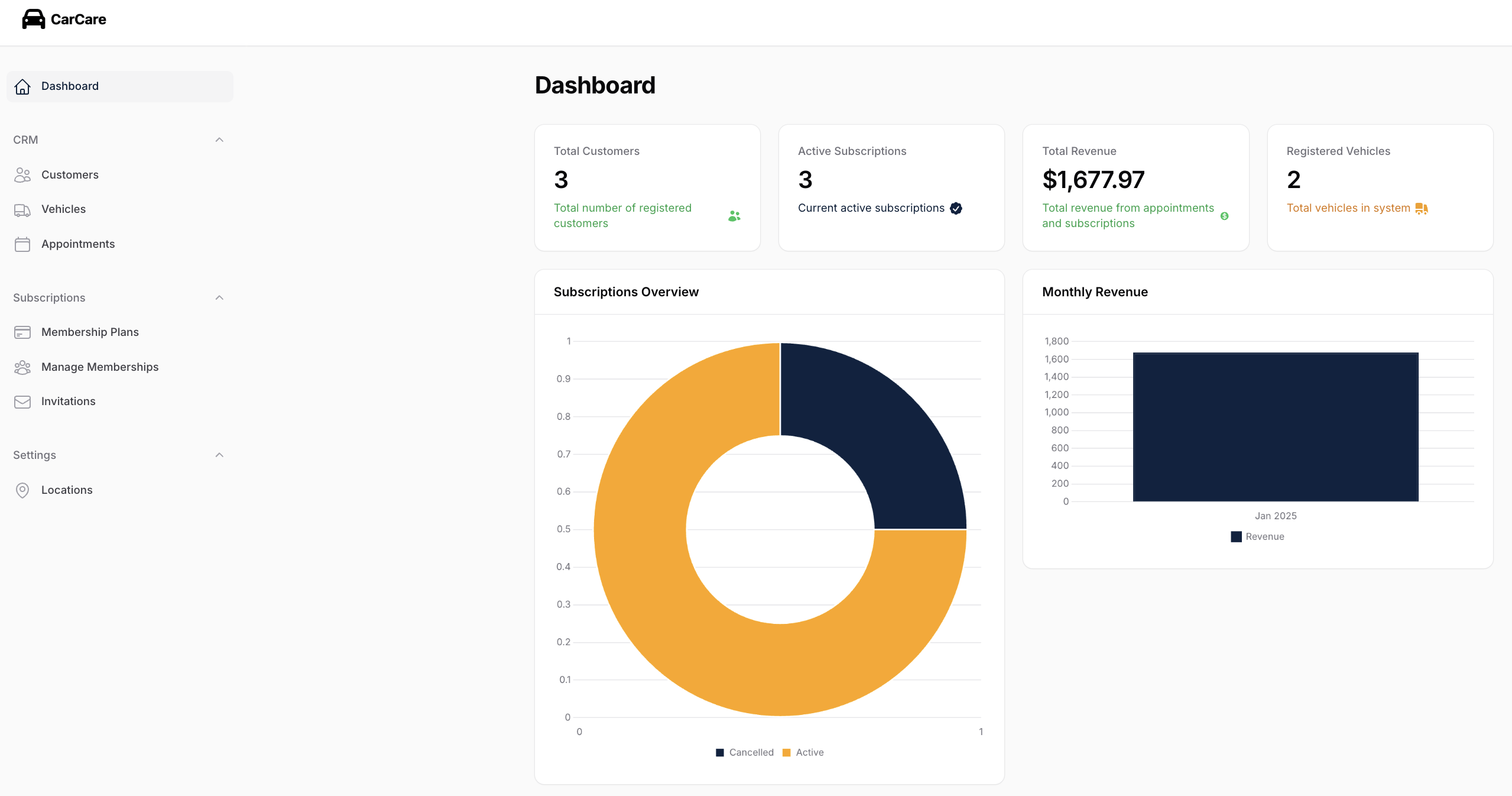The width and height of the screenshot is (1512, 796).
Task: Click the green dollar icon in Total Revenue card
Action: (x=1224, y=216)
